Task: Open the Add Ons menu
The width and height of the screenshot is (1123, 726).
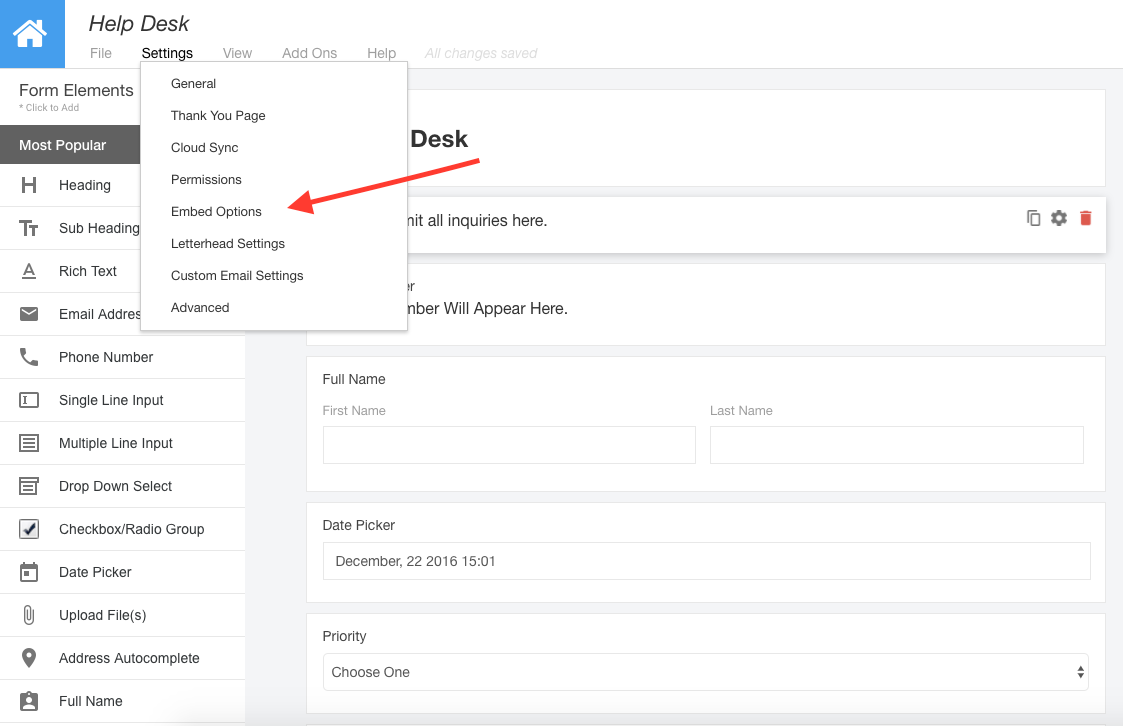Action: pyautogui.click(x=309, y=53)
